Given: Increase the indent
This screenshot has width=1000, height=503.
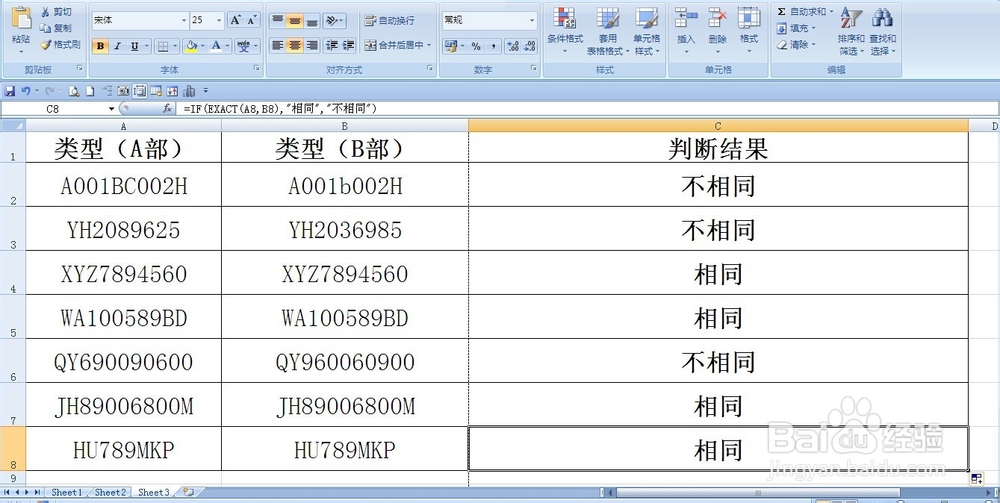Looking at the screenshot, I should pyautogui.click(x=348, y=45).
